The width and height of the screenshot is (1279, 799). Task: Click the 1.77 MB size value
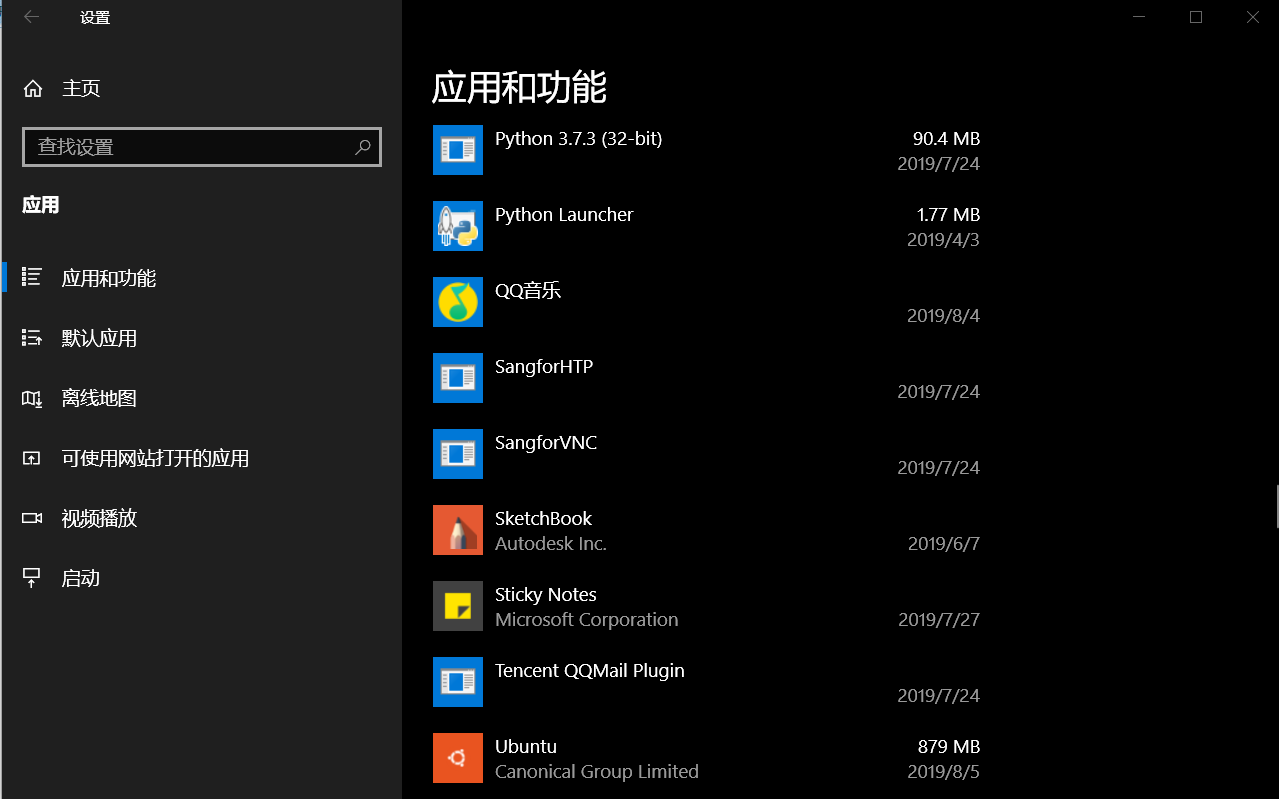(948, 215)
